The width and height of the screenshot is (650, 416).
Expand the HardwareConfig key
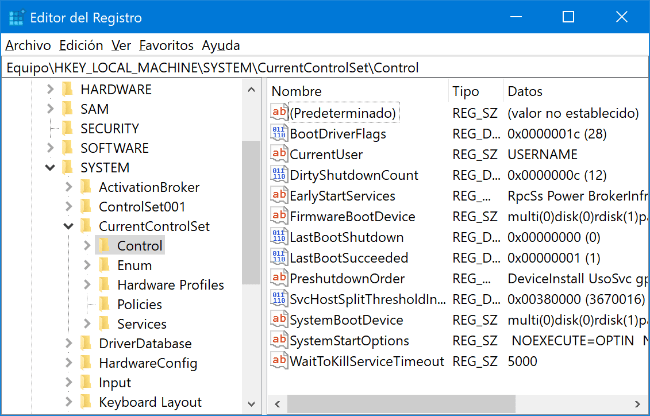68,363
